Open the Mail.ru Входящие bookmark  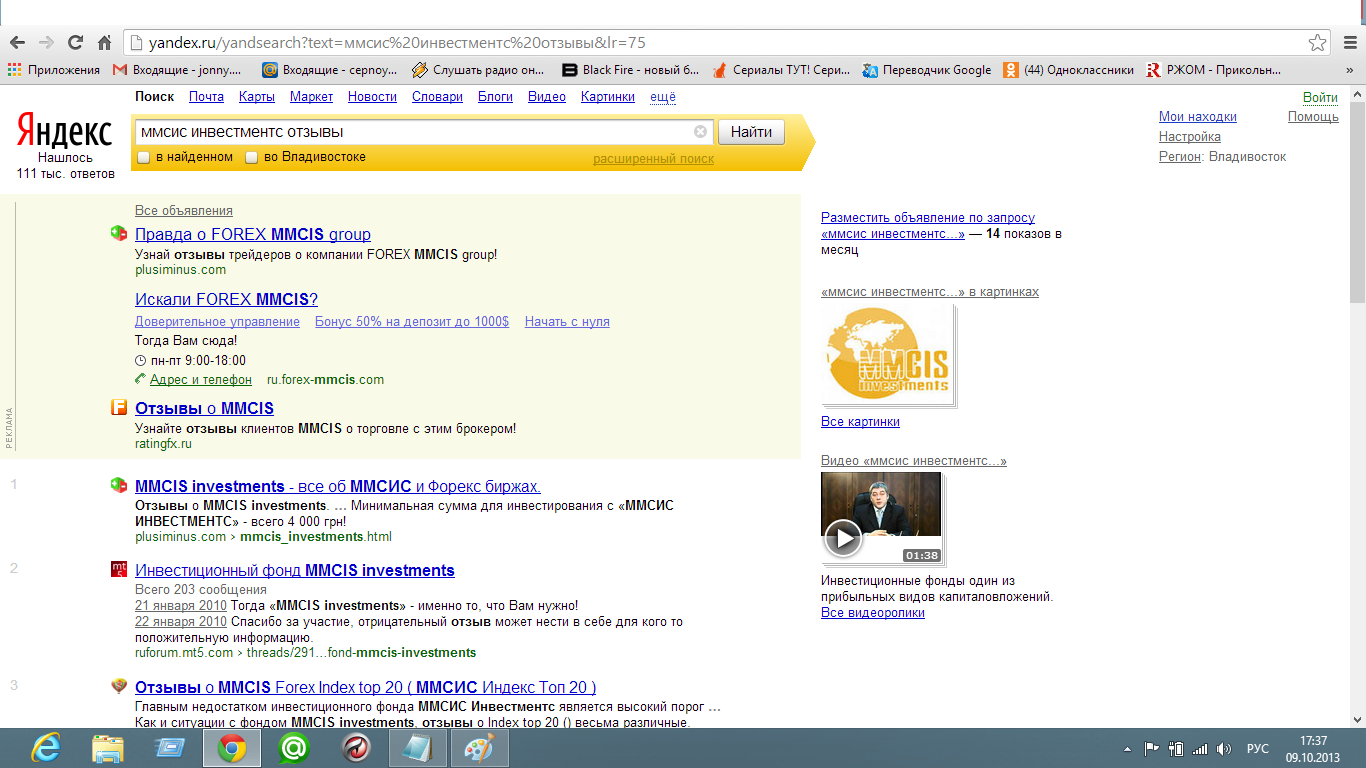tap(330, 70)
